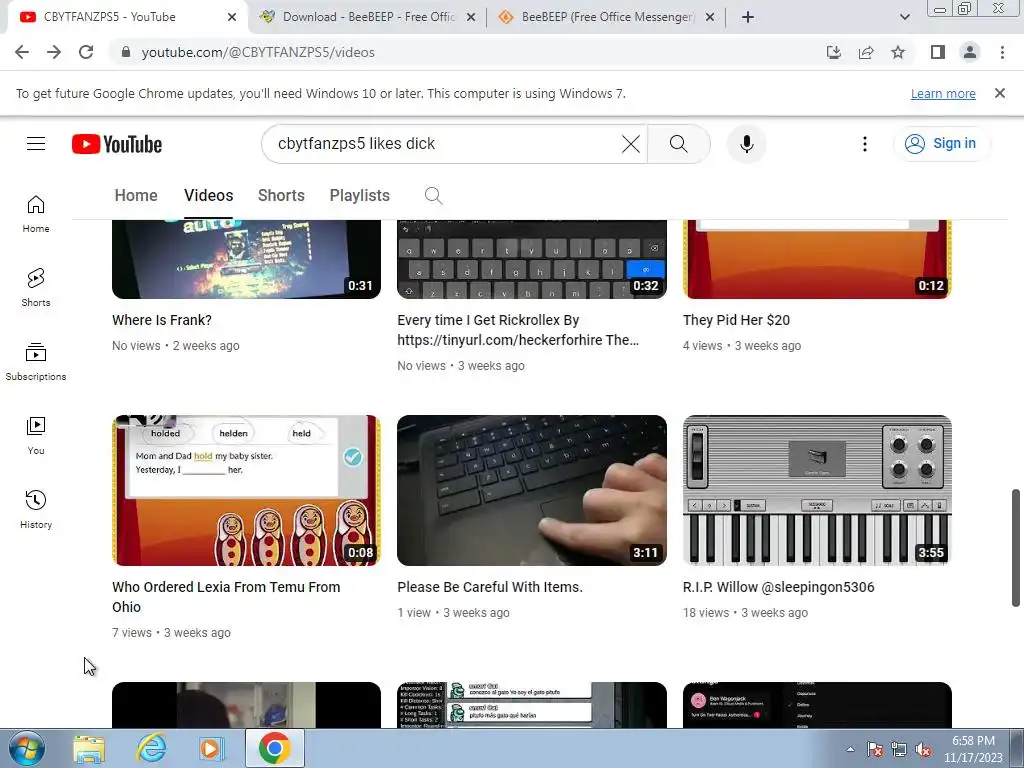Open Windows Explorer from taskbar

coord(89,748)
